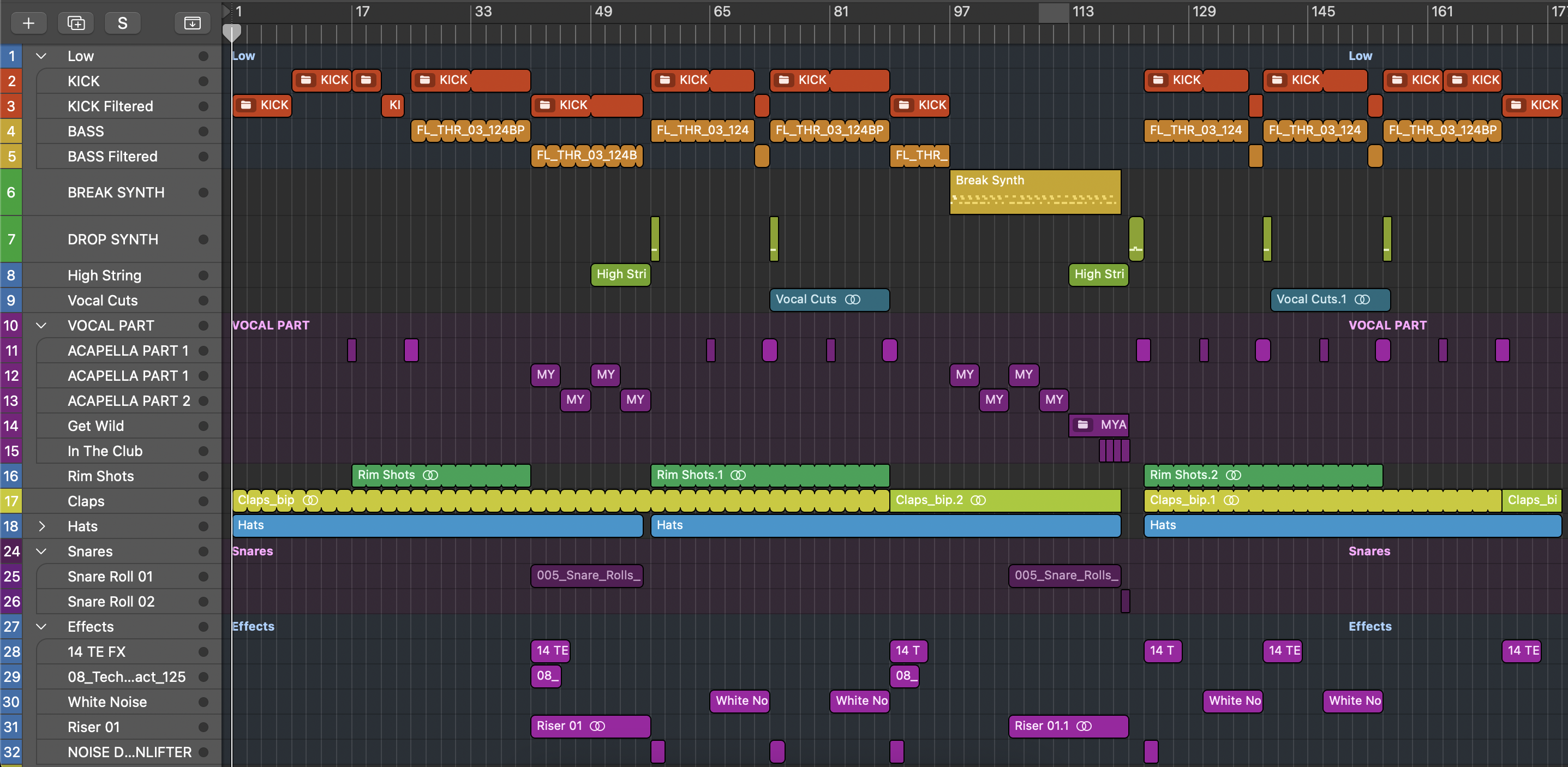Screen dimensions: 1568x767
Task: Toggle the dot on Riser 01 track
Action: [204, 727]
